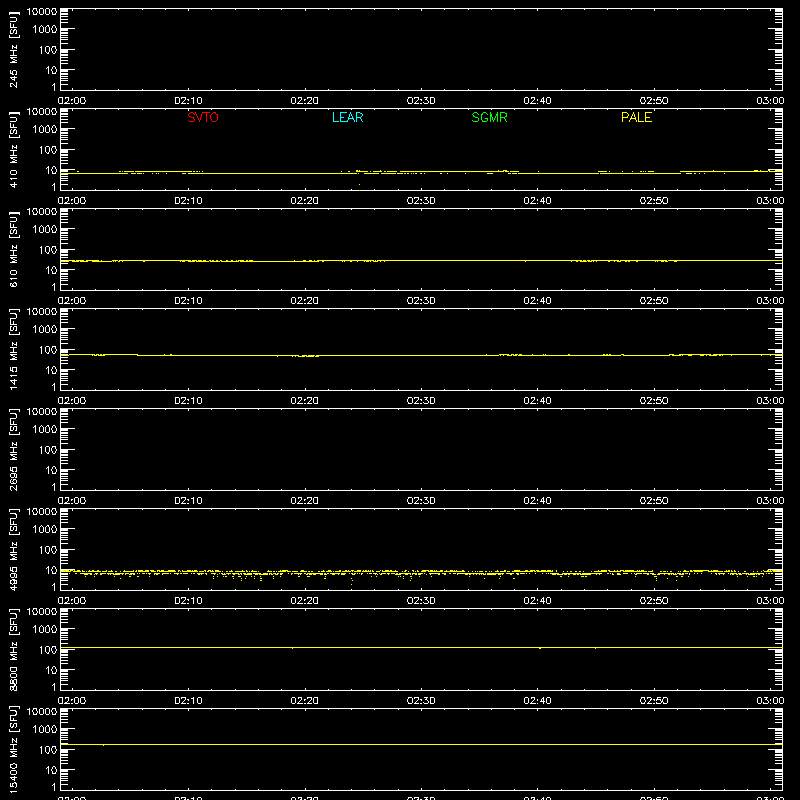Click 02:50 tick under the 2695 MHz panel

(654, 501)
